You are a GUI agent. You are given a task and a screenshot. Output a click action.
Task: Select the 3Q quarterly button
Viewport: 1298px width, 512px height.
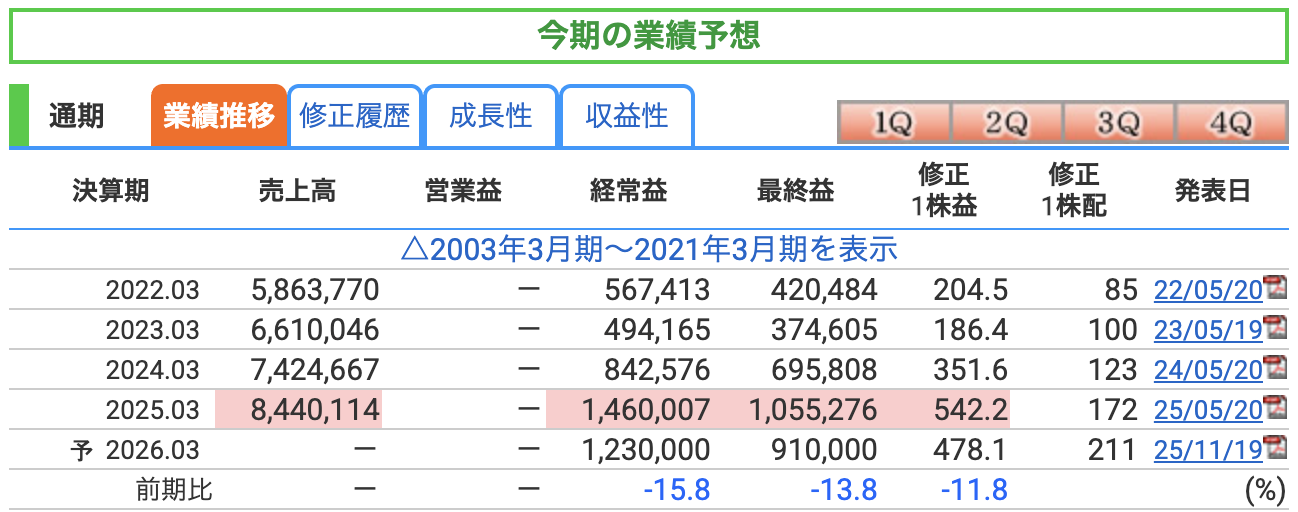tap(1118, 124)
